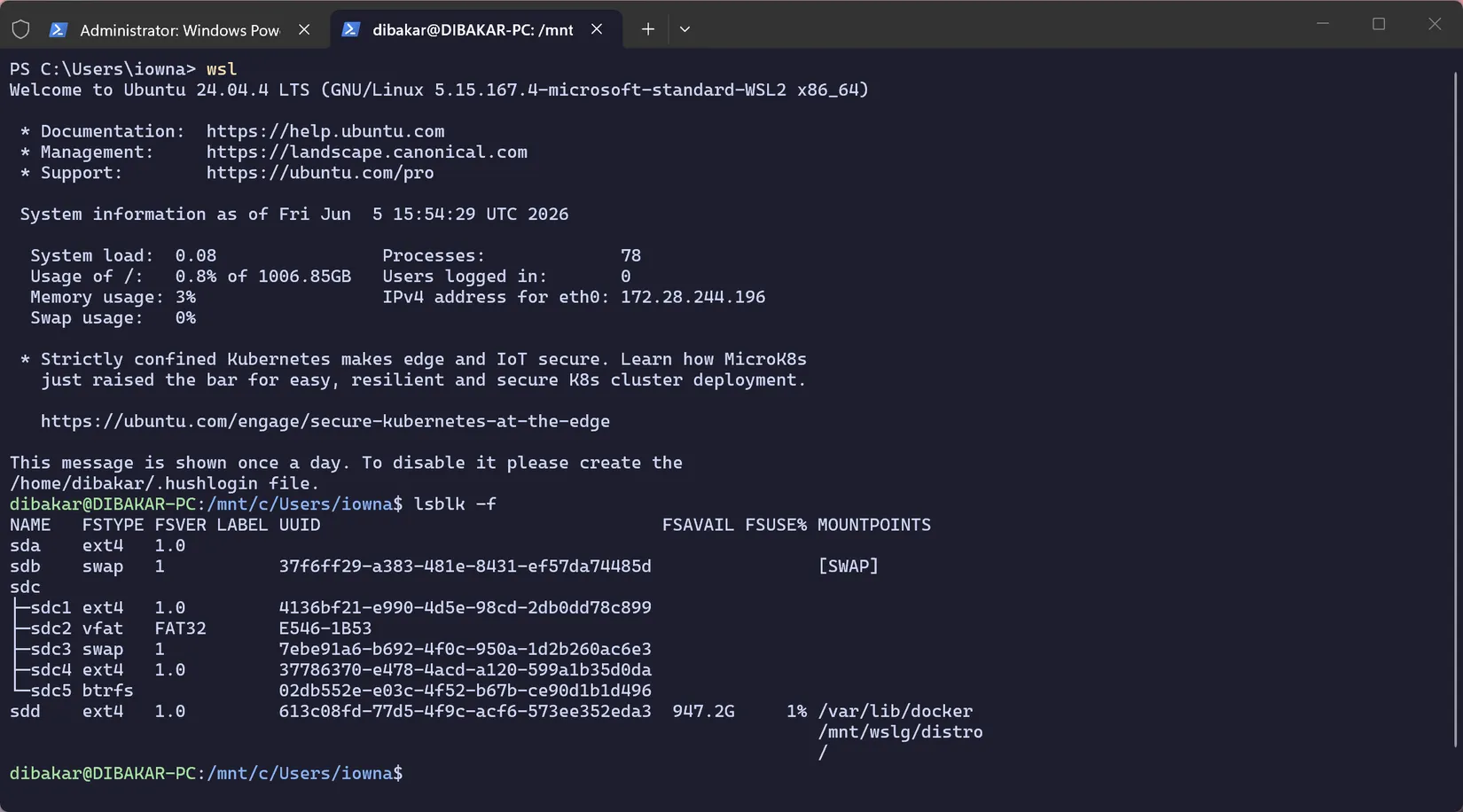Click Memory usage 3% value
Viewport: 1463px width, 812px height.
tap(185, 297)
